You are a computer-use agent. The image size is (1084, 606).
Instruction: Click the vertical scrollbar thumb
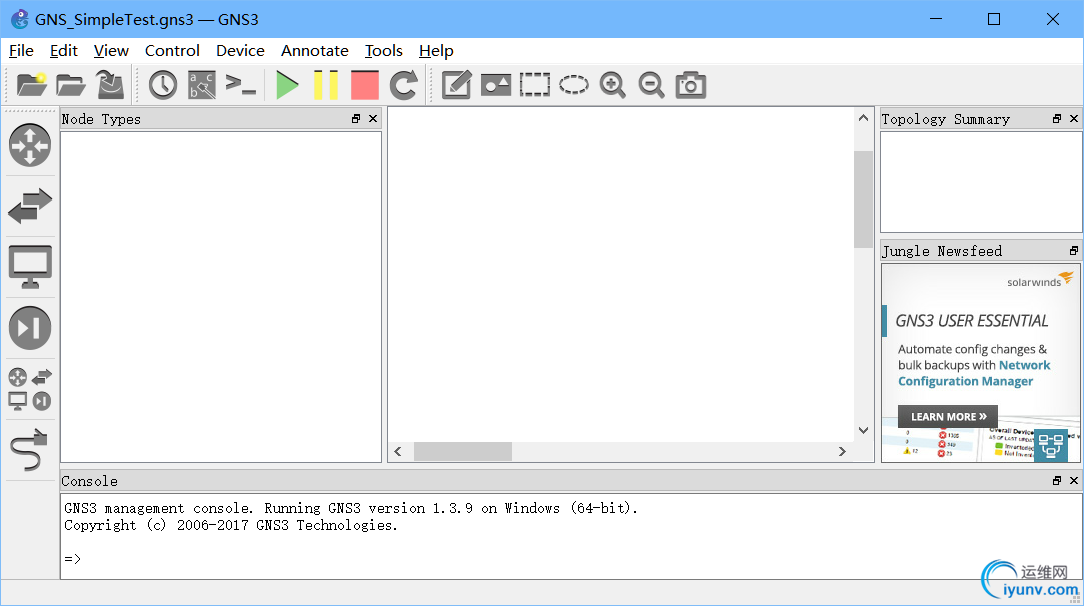coord(863,199)
